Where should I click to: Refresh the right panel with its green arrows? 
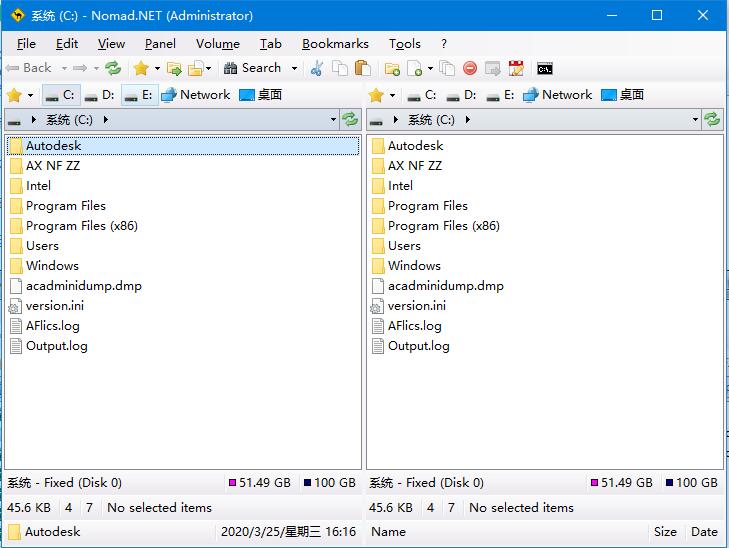point(712,119)
